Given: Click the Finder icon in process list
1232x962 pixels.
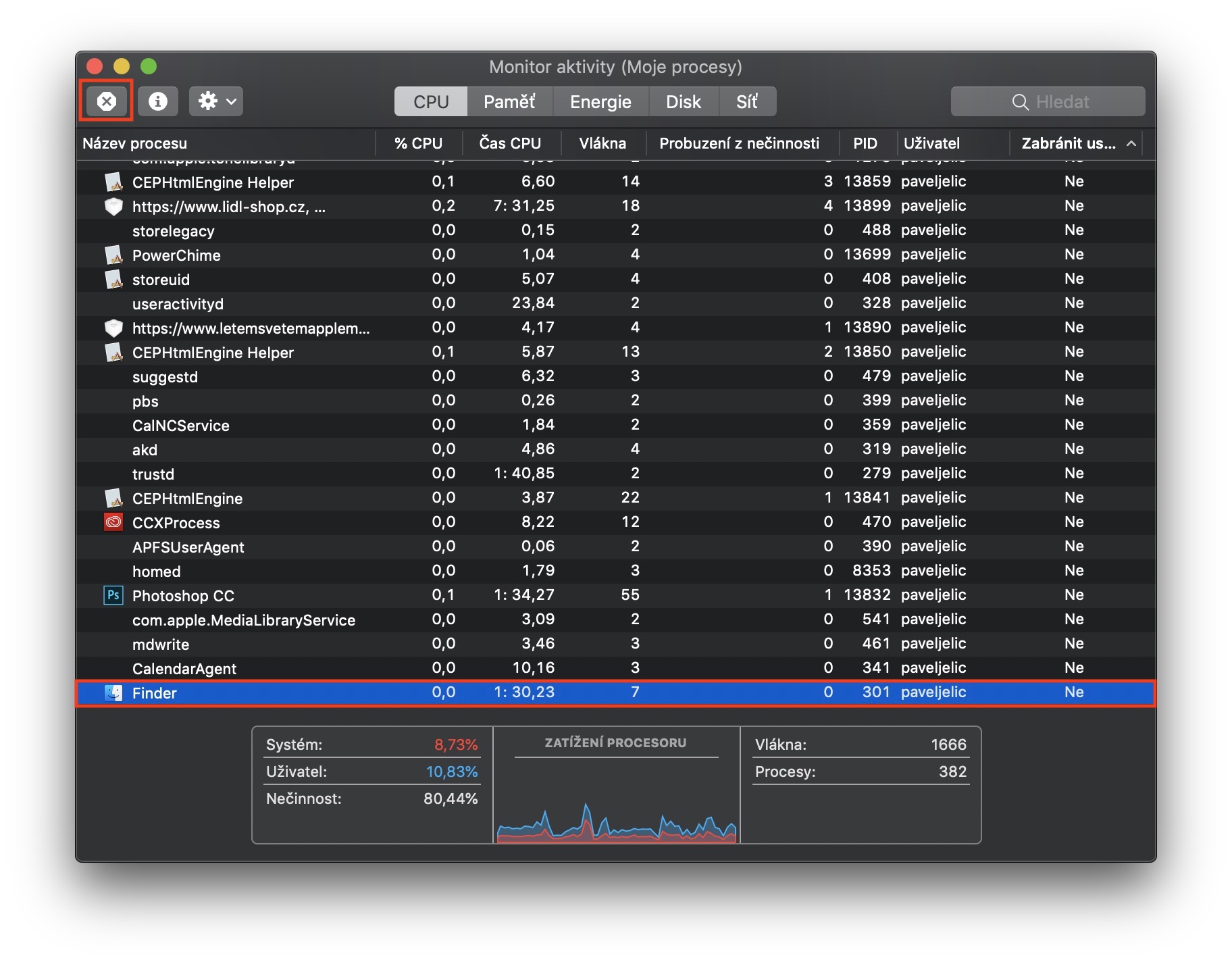Looking at the screenshot, I should [x=113, y=692].
